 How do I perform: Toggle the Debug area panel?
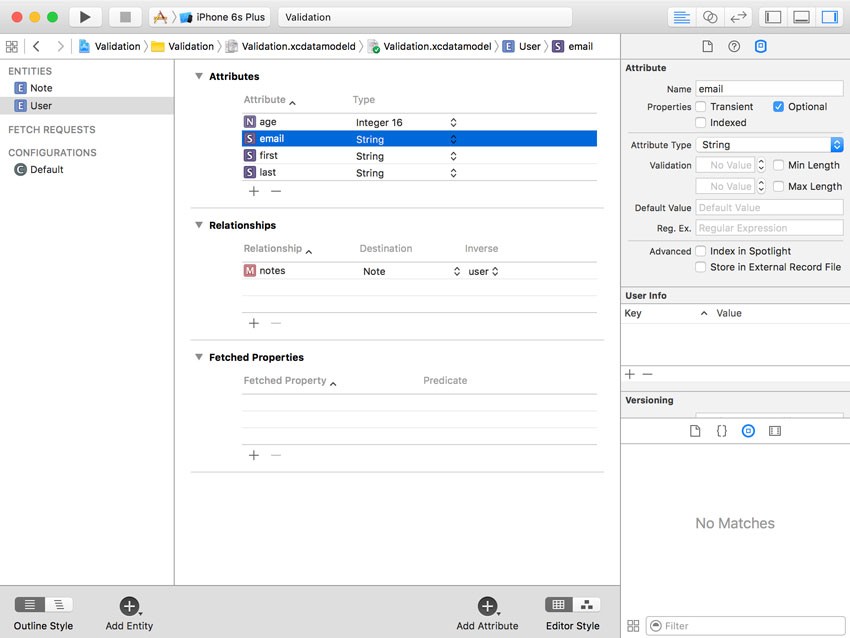click(801, 17)
